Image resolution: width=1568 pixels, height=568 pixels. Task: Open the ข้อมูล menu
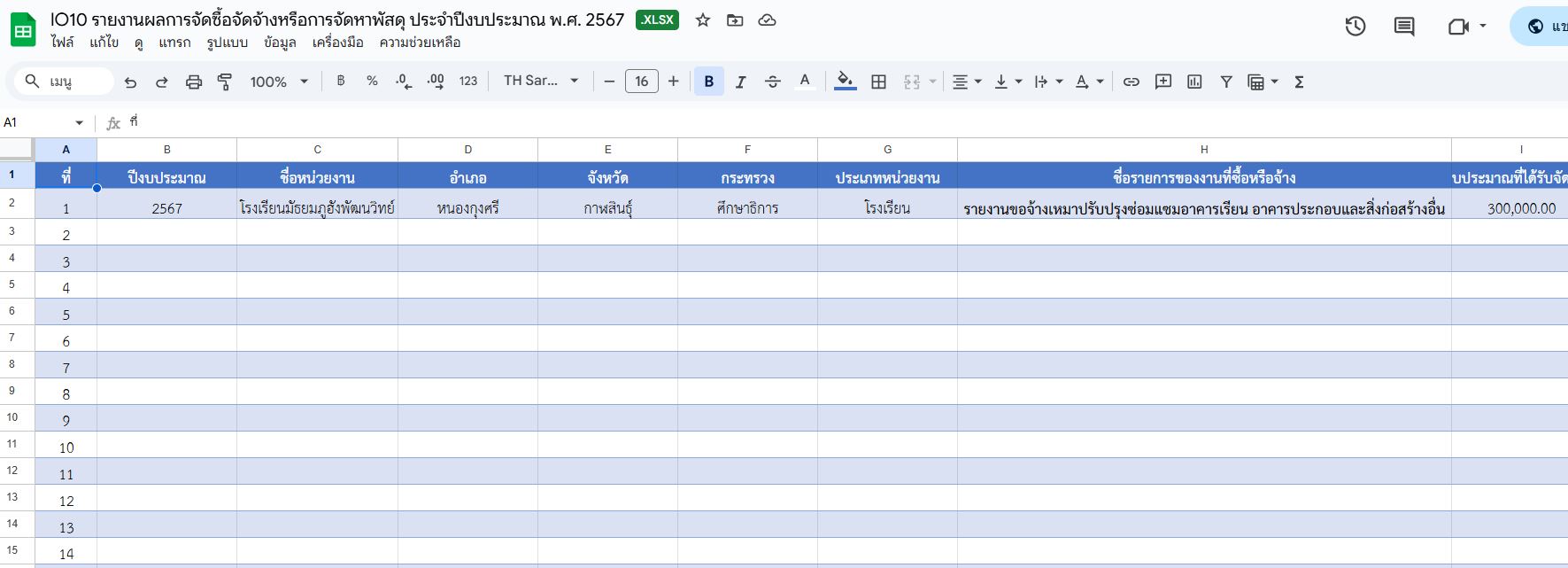280,43
